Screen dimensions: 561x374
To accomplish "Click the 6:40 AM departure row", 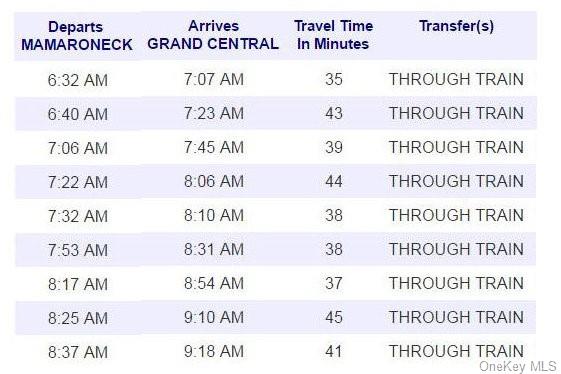I will [x=275, y=113].
